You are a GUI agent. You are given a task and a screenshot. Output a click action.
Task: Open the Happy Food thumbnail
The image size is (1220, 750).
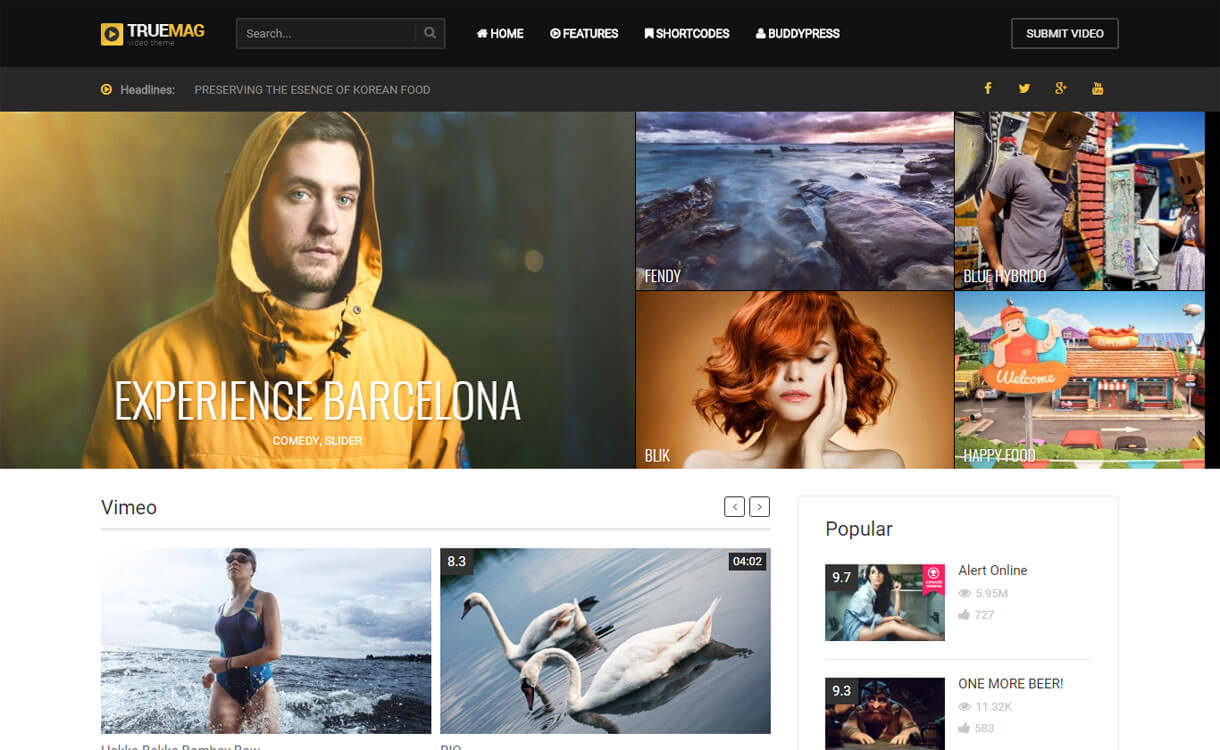tap(1079, 379)
